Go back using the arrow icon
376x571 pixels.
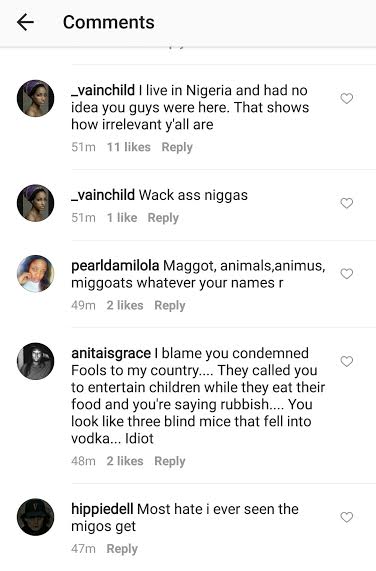(x=25, y=22)
